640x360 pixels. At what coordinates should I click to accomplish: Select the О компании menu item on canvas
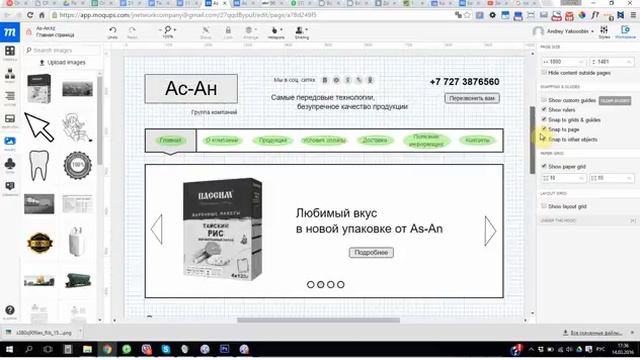(222, 140)
